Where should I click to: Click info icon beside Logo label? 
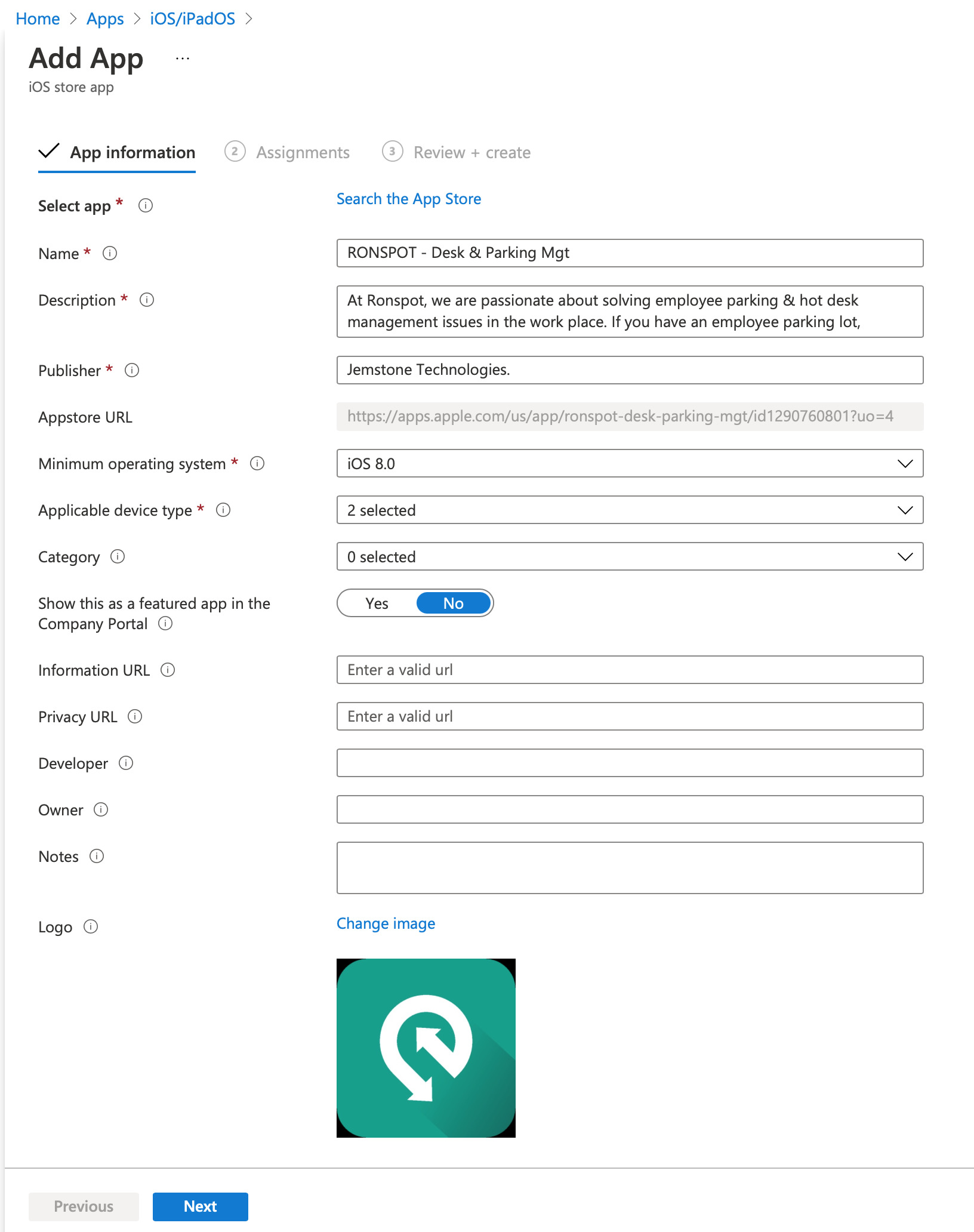tap(91, 926)
